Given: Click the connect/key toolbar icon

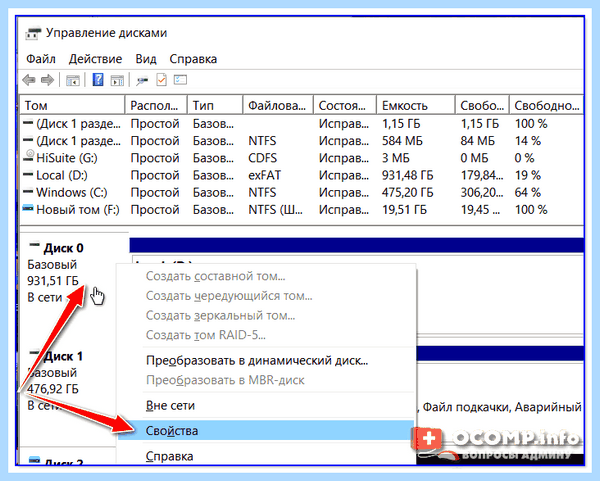Looking at the screenshot, I should [142, 80].
